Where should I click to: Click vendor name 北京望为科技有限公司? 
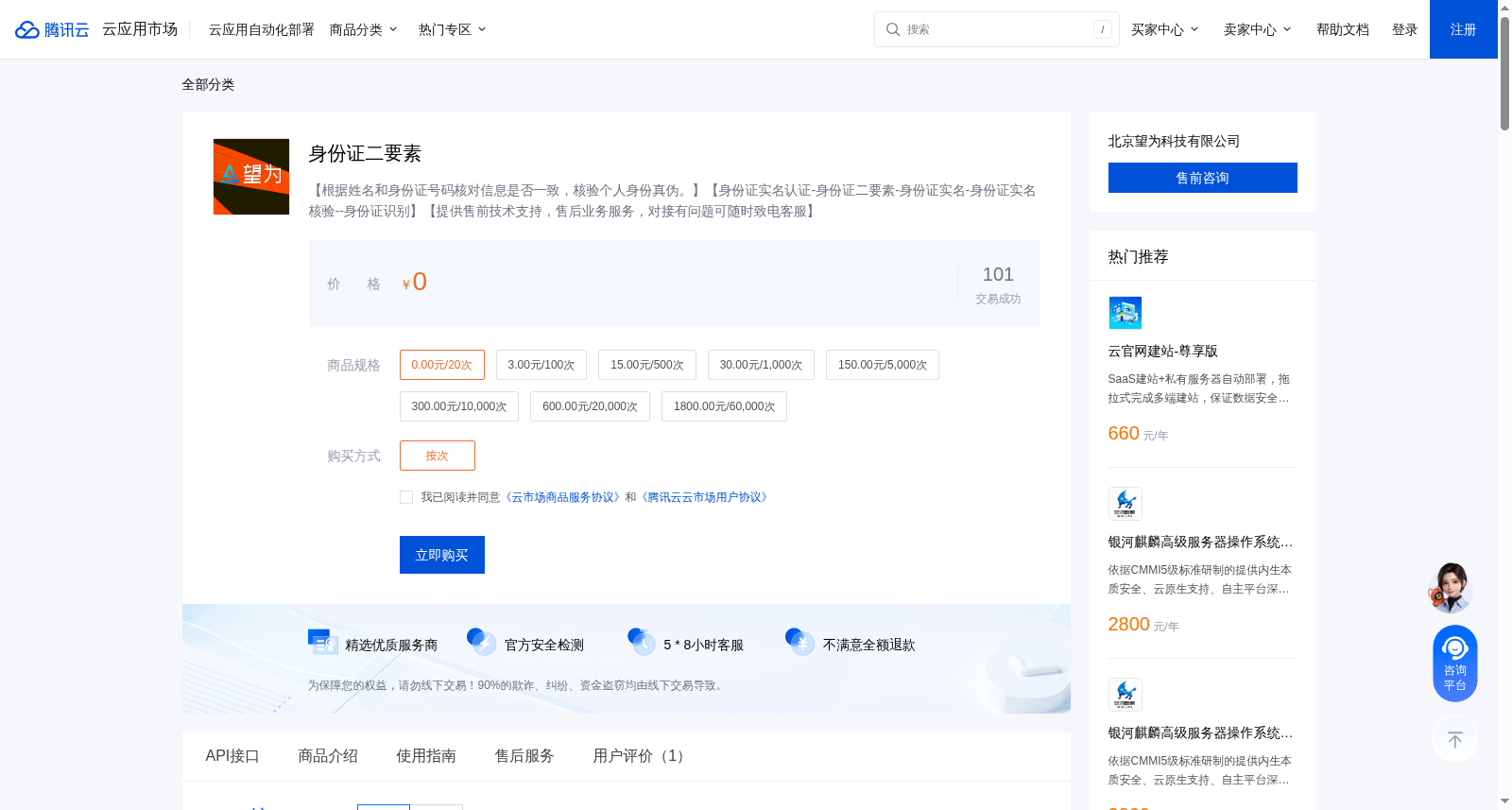[1174, 141]
